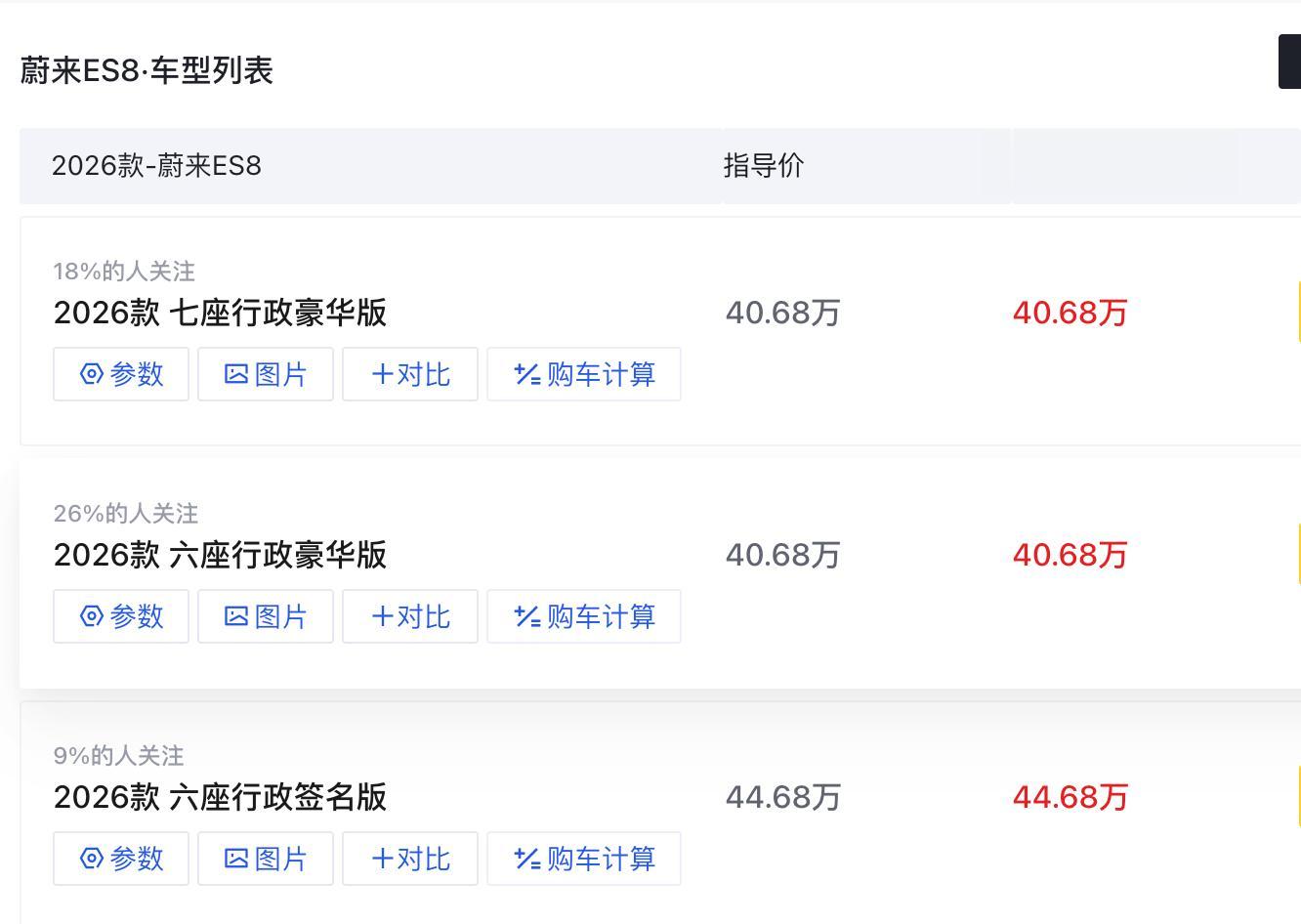
Task: Click 图片 icon for 七座行政豪华版
Action: click(x=236, y=374)
